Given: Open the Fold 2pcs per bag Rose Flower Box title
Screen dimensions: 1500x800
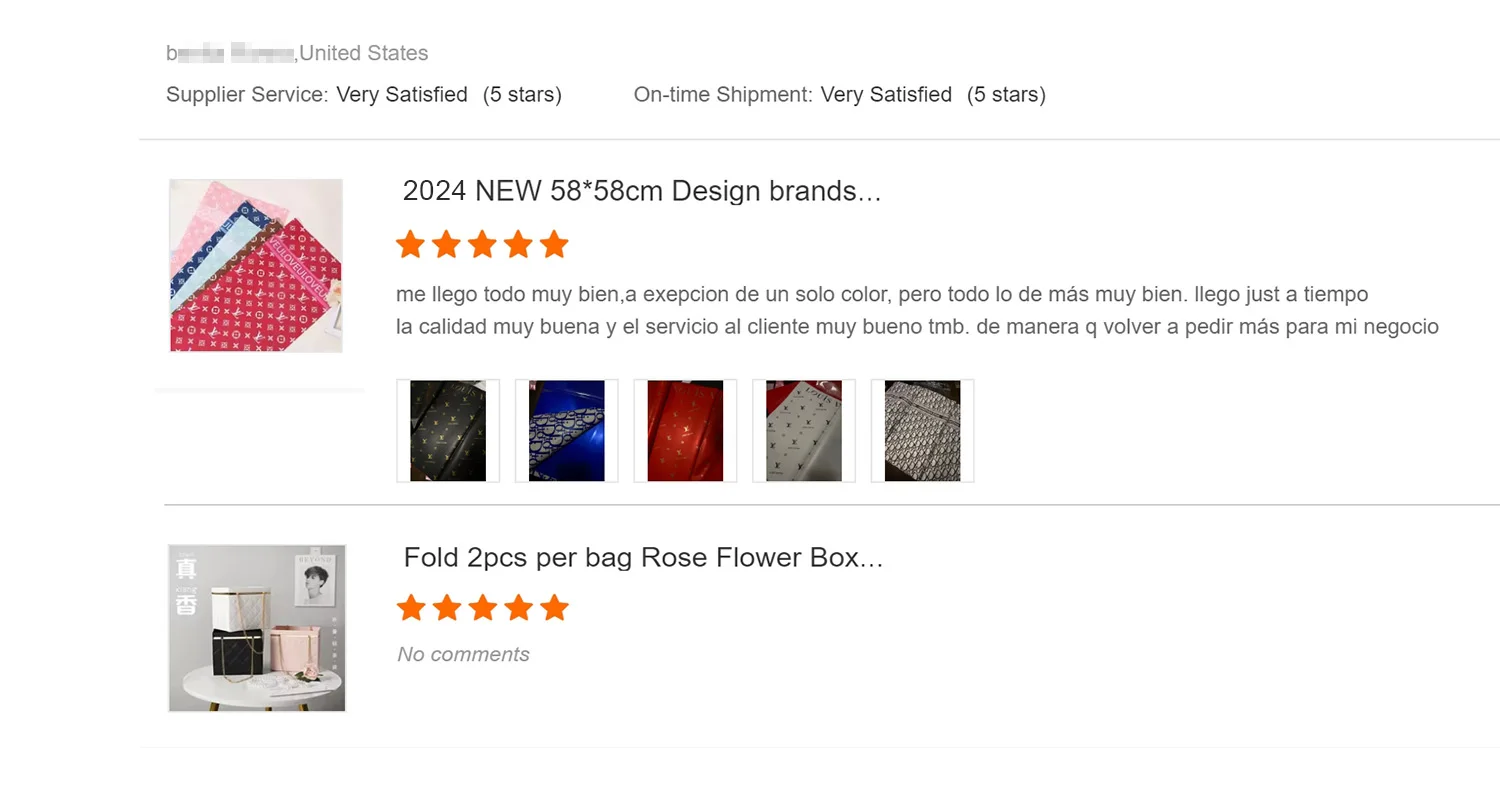Looking at the screenshot, I should [x=643, y=557].
